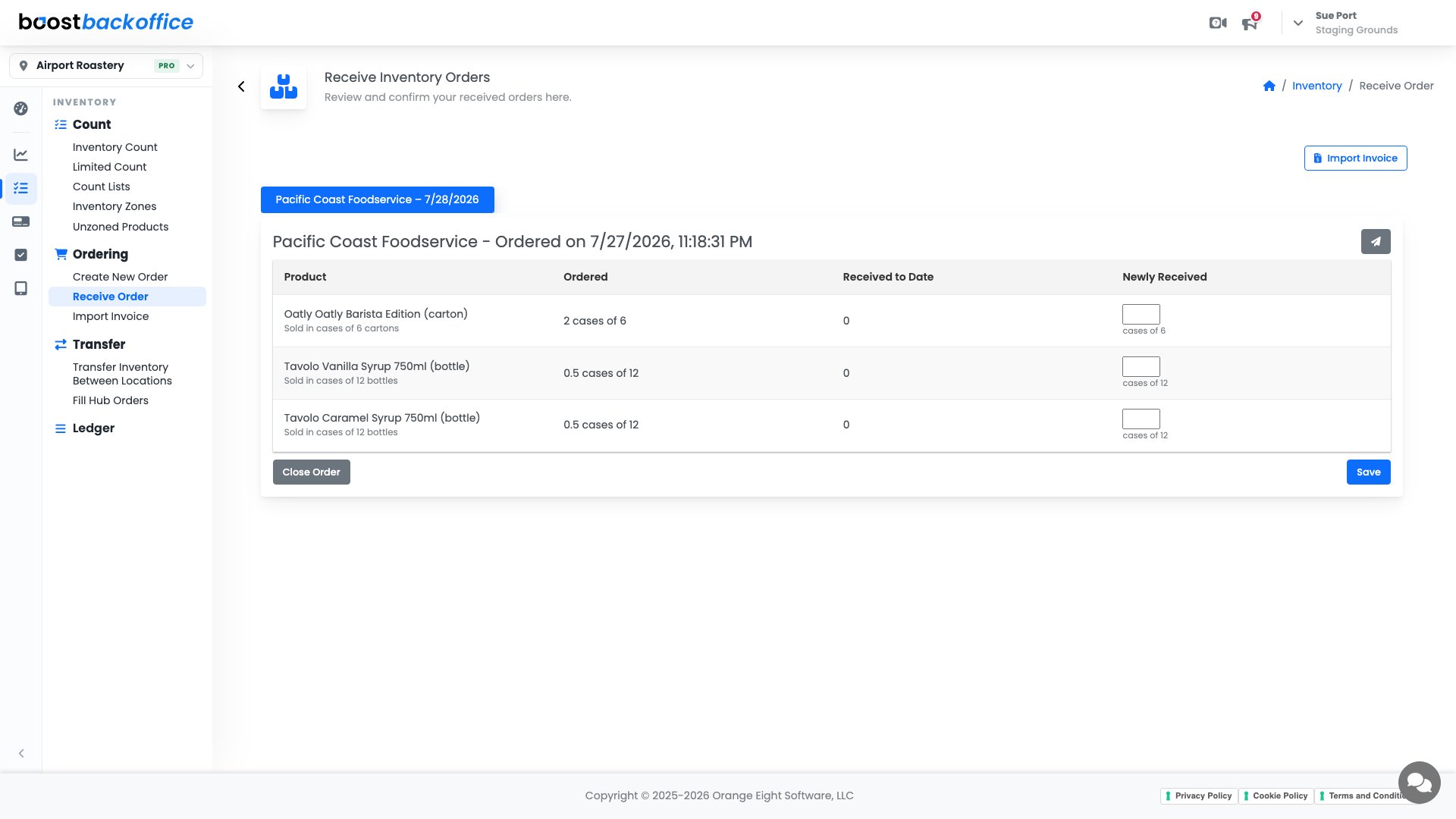Open the Airport Roastery location dropdown

click(x=106, y=66)
